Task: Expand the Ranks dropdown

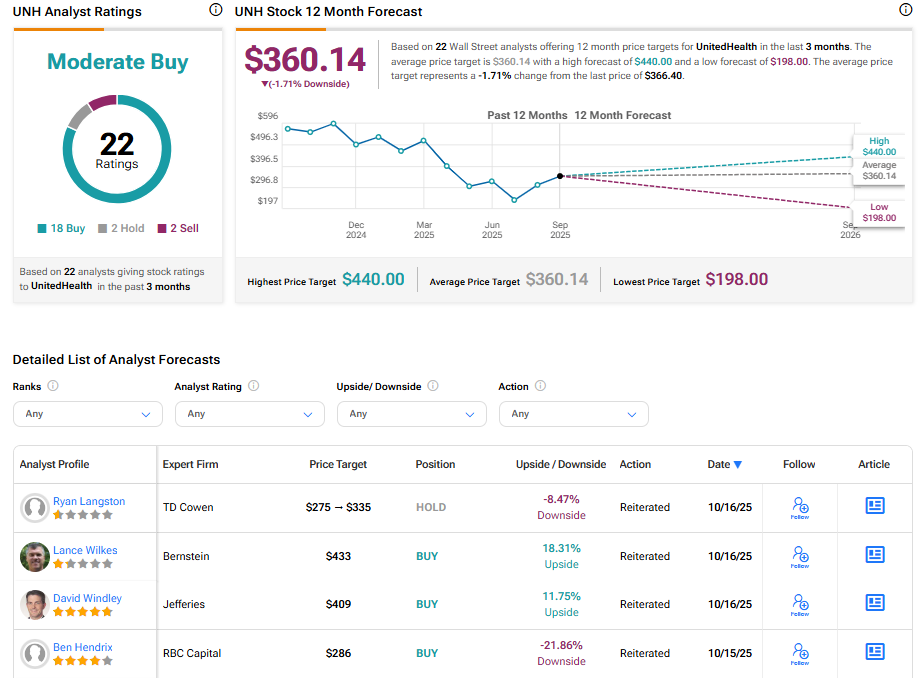Action: click(x=87, y=414)
